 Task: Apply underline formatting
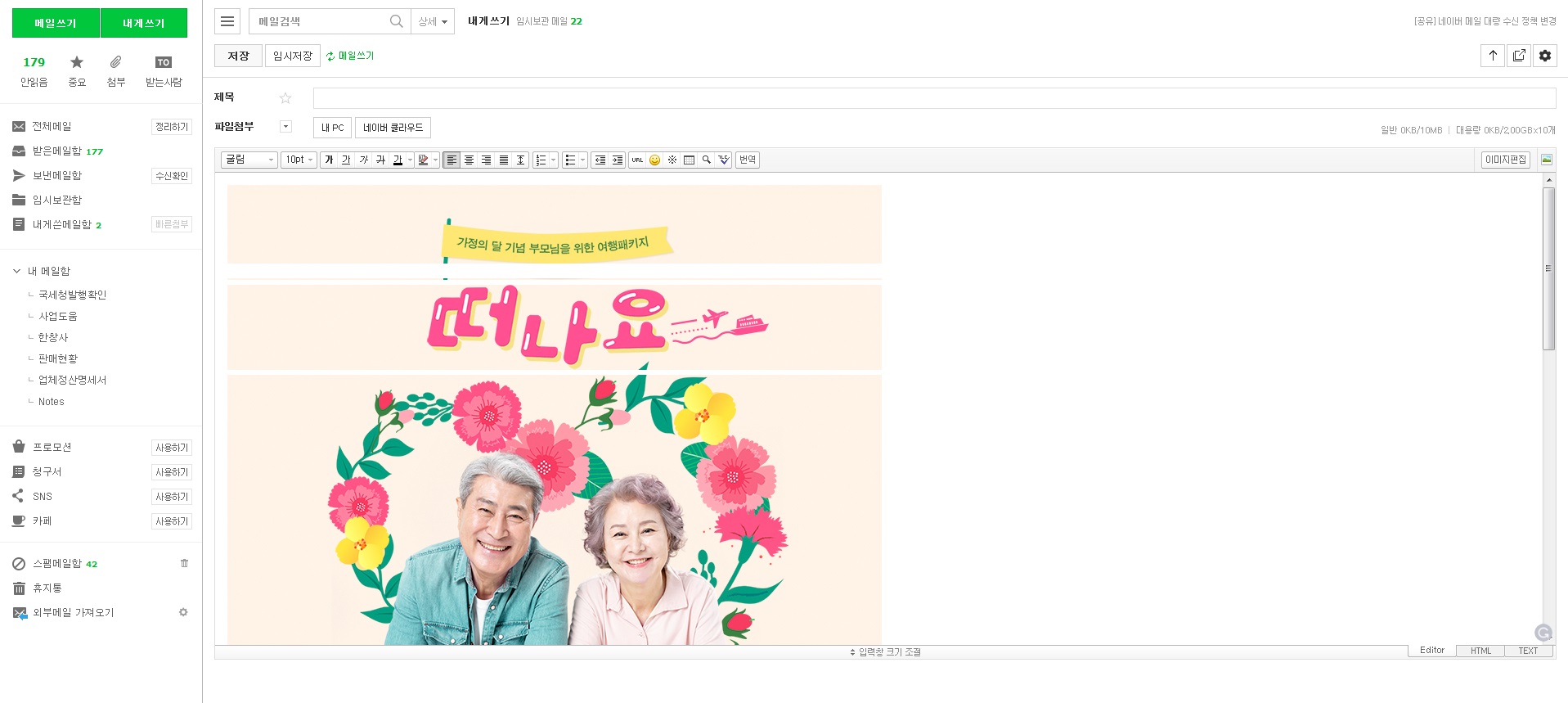click(346, 160)
